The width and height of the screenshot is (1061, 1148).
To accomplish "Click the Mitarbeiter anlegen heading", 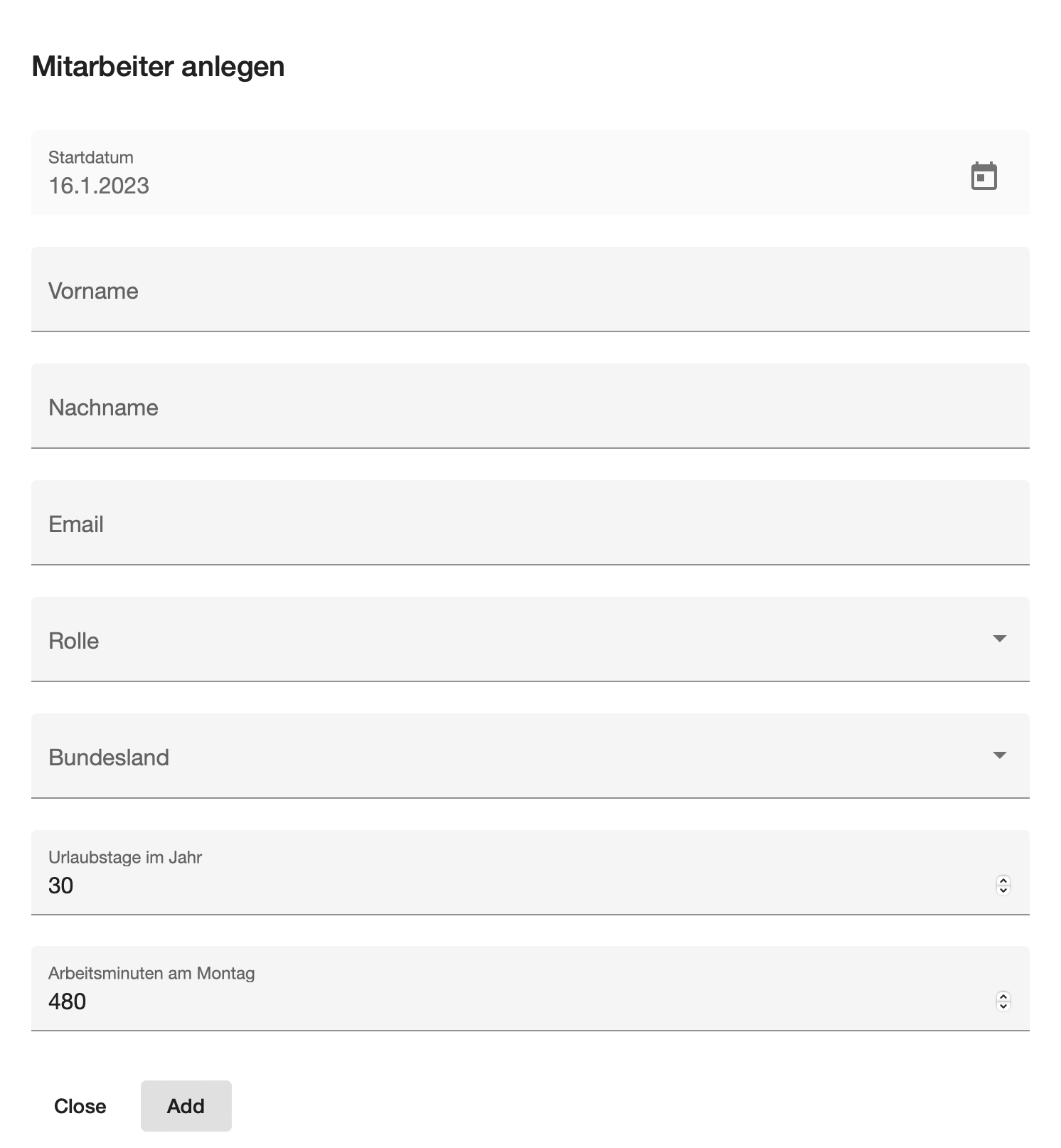I will click(x=159, y=67).
